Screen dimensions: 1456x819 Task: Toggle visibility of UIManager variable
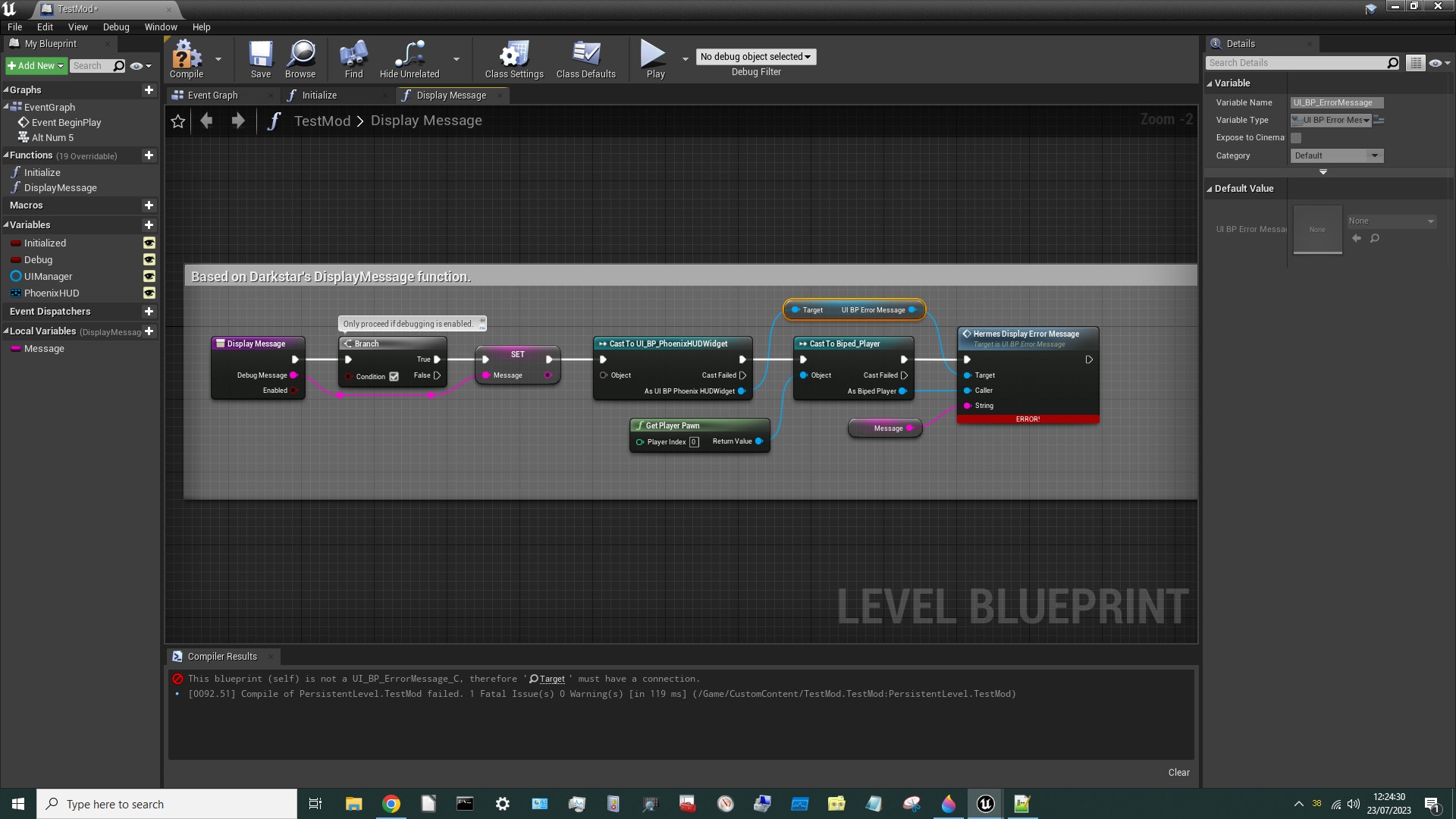149,276
